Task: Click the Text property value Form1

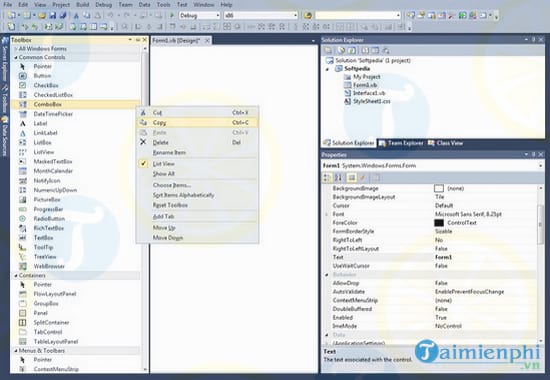Action: tap(443, 257)
